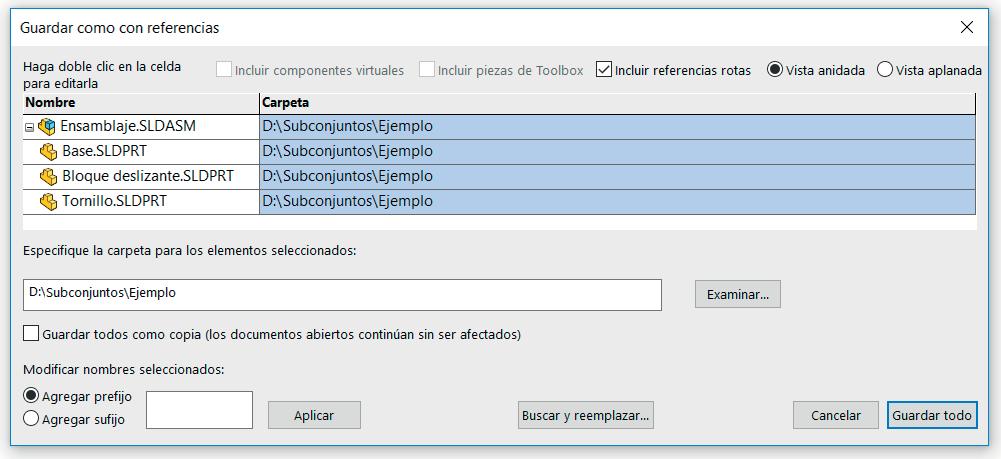Click folder cell of Bloque deslizante.SLDPRT row
This screenshot has height=459, width=1001.
click(x=617, y=177)
